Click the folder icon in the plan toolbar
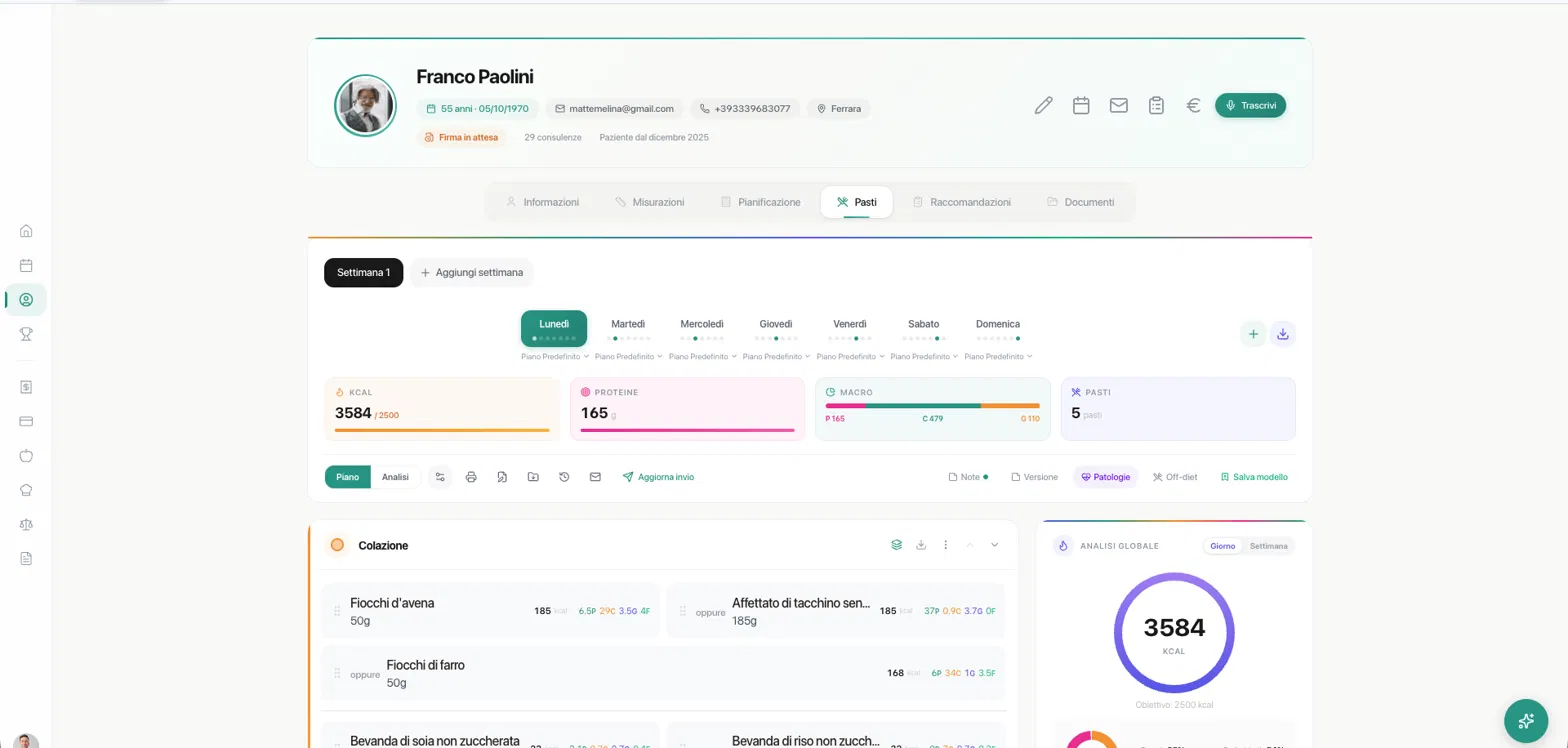 pos(533,477)
